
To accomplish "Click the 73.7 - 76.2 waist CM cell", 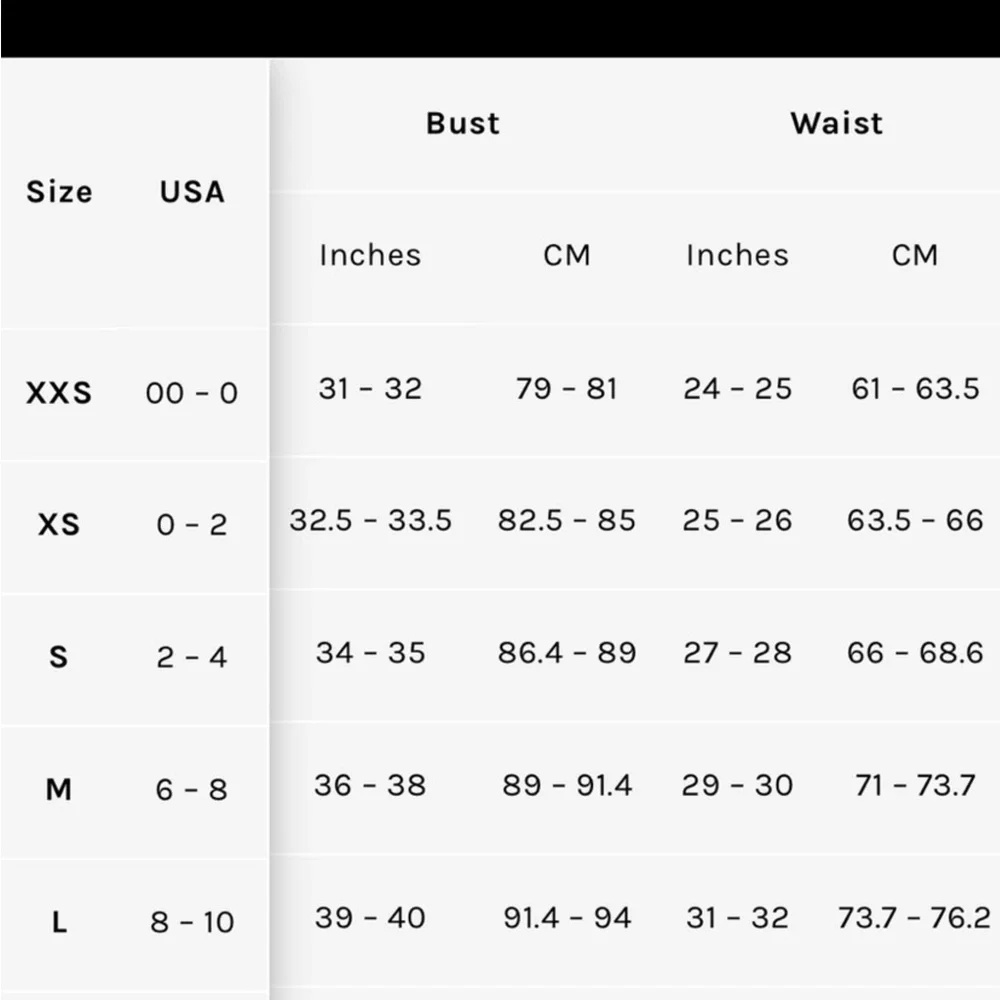I will [x=915, y=918].
